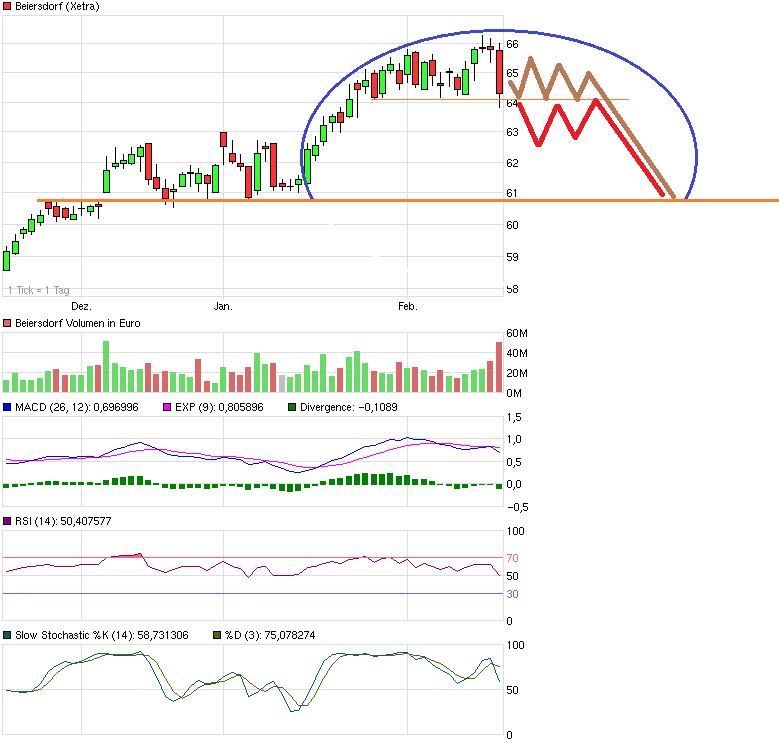779x743 pixels.
Task: Click the purple RSI (14) legend swatch
Action: click(8, 521)
